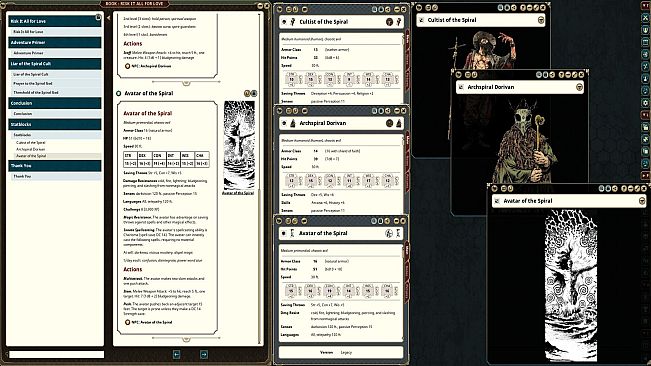Open Prayer to the Spiral God page
Image resolution: width=651 pixels, height=366 pixels.
click(56, 83)
